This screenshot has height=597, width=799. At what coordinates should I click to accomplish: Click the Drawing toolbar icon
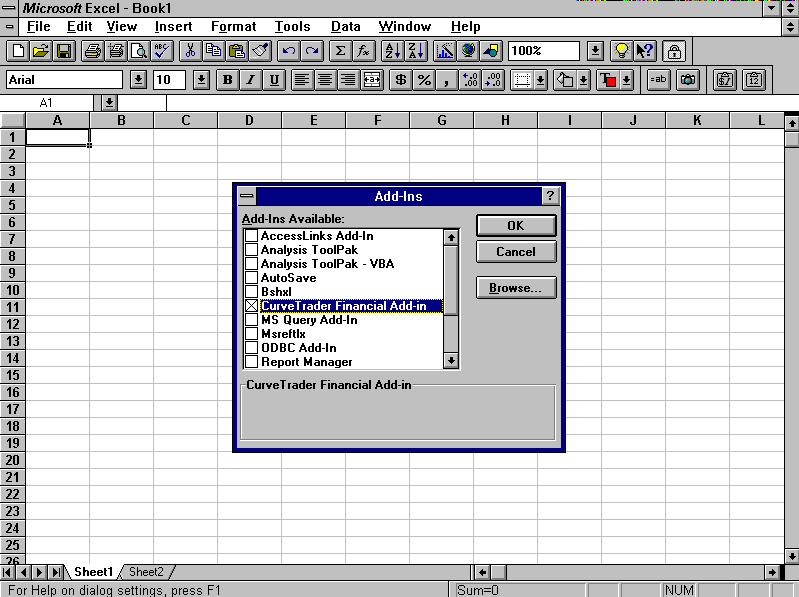pos(490,51)
